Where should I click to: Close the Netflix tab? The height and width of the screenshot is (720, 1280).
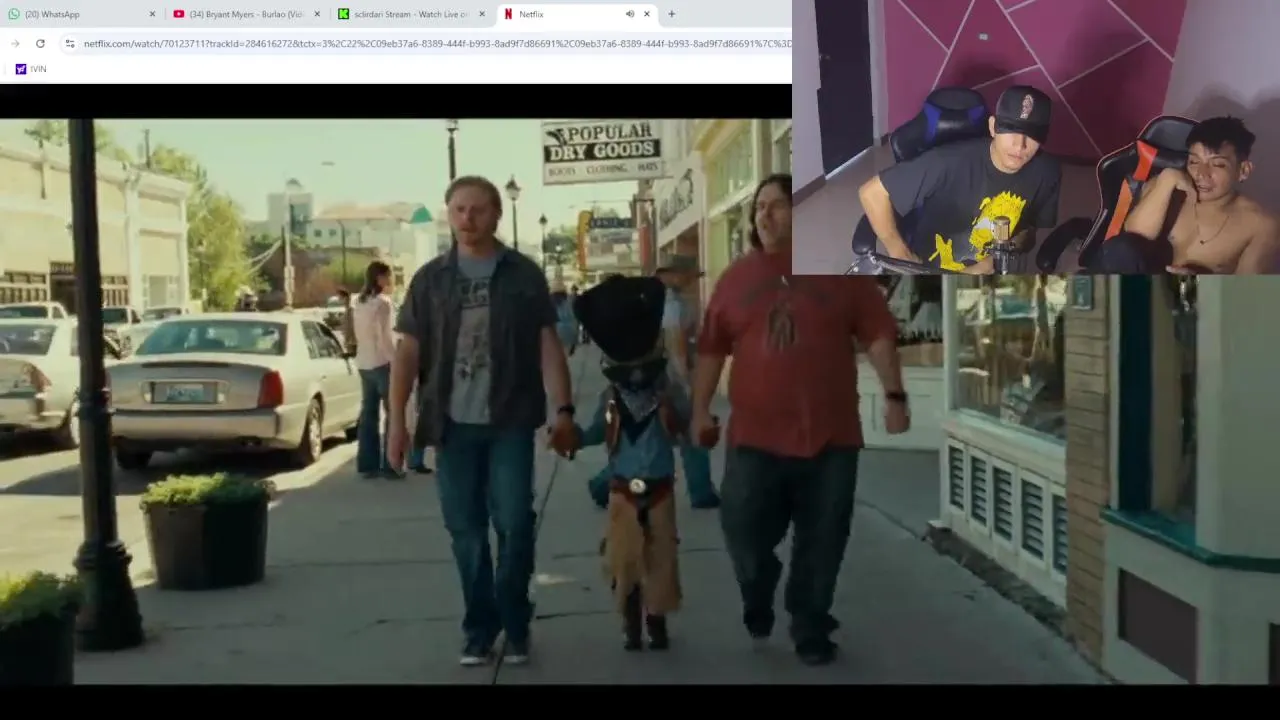pyautogui.click(x=647, y=14)
